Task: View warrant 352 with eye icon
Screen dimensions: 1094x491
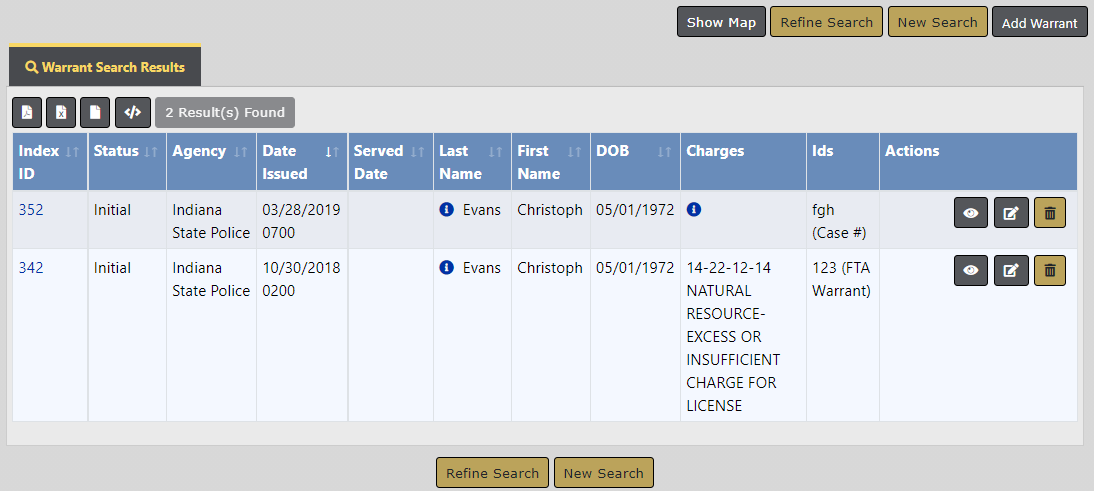Action: [x=971, y=213]
